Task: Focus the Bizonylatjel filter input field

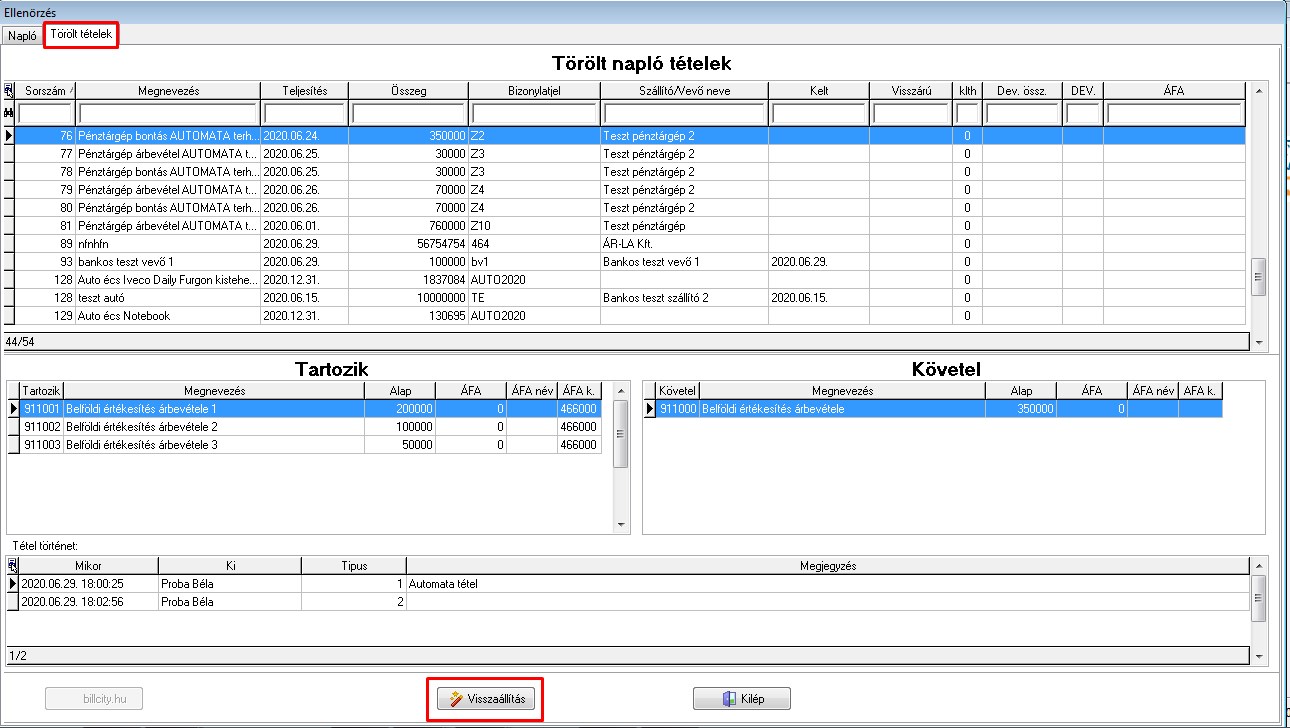Action: (534, 113)
